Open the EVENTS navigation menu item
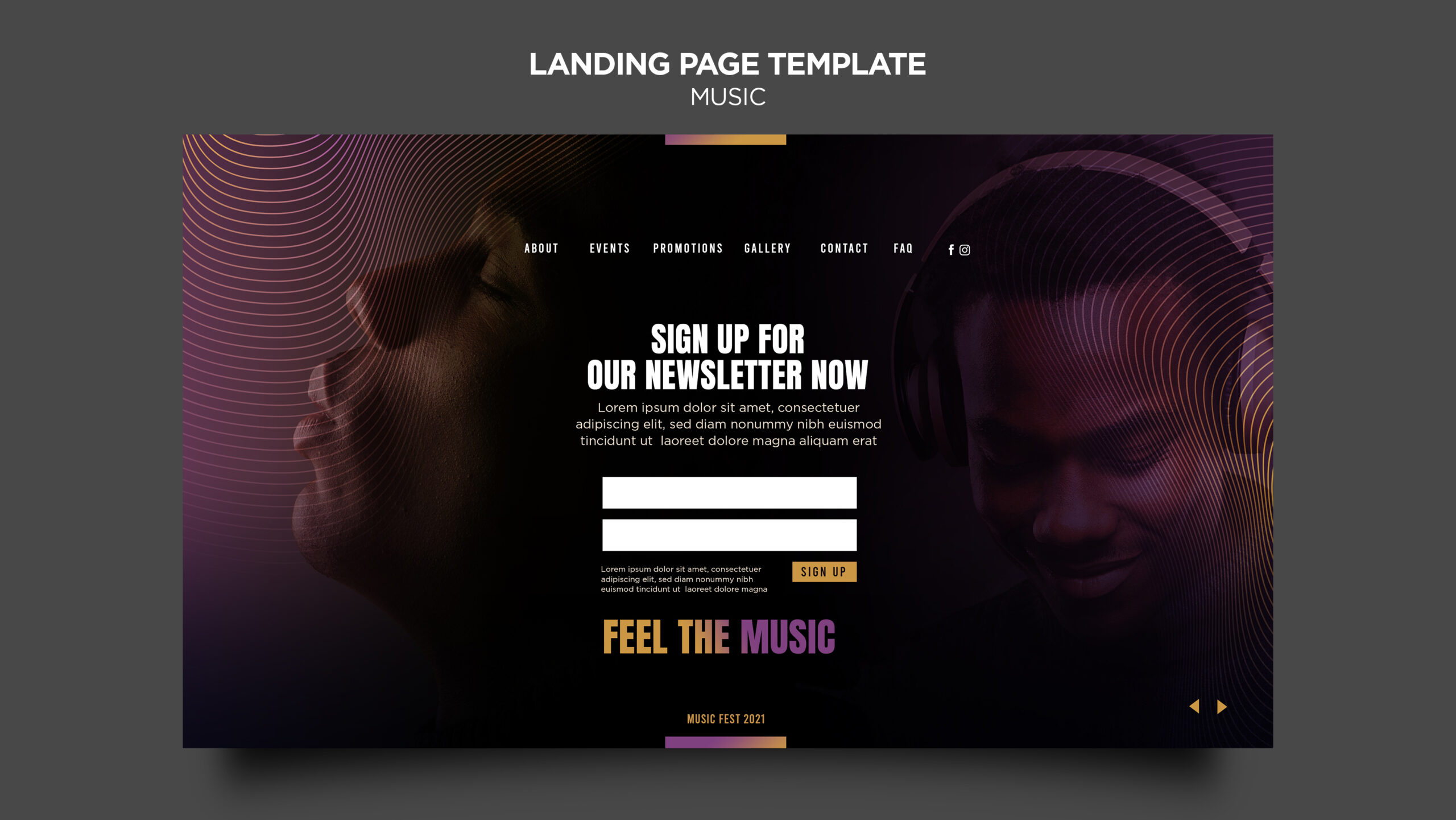The width and height of the screenshot is (1456, 820). pyautogui.click(x=610, y=249)
